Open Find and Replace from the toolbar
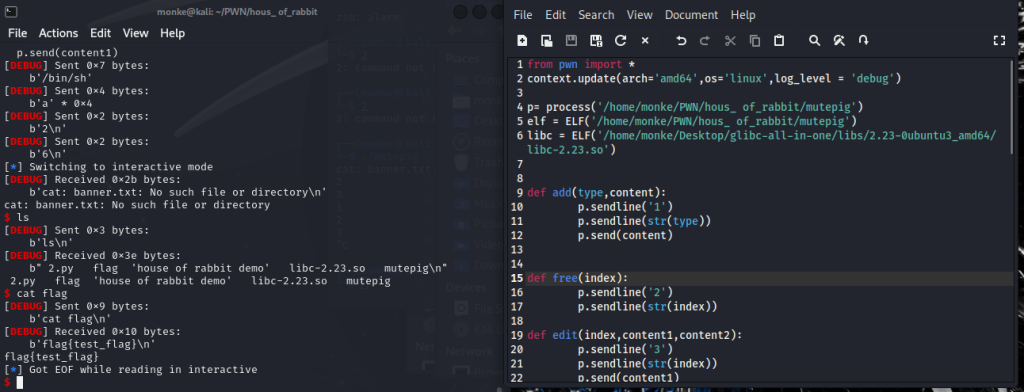The height and width of the screenshot is (392, 1024). 839,41
